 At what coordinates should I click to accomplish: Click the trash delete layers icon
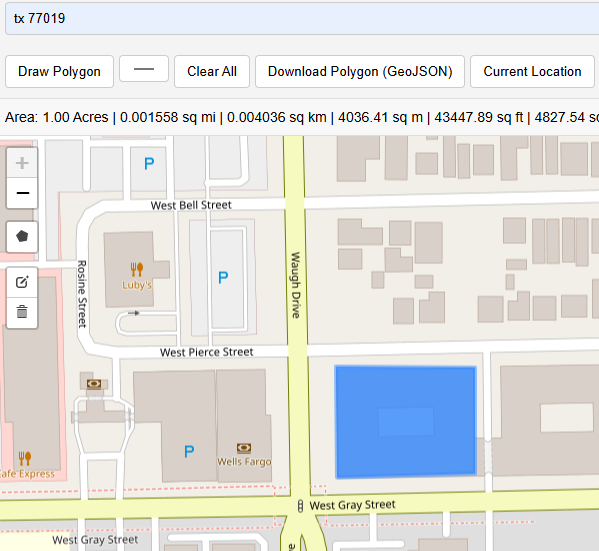[x=22, y=312]
